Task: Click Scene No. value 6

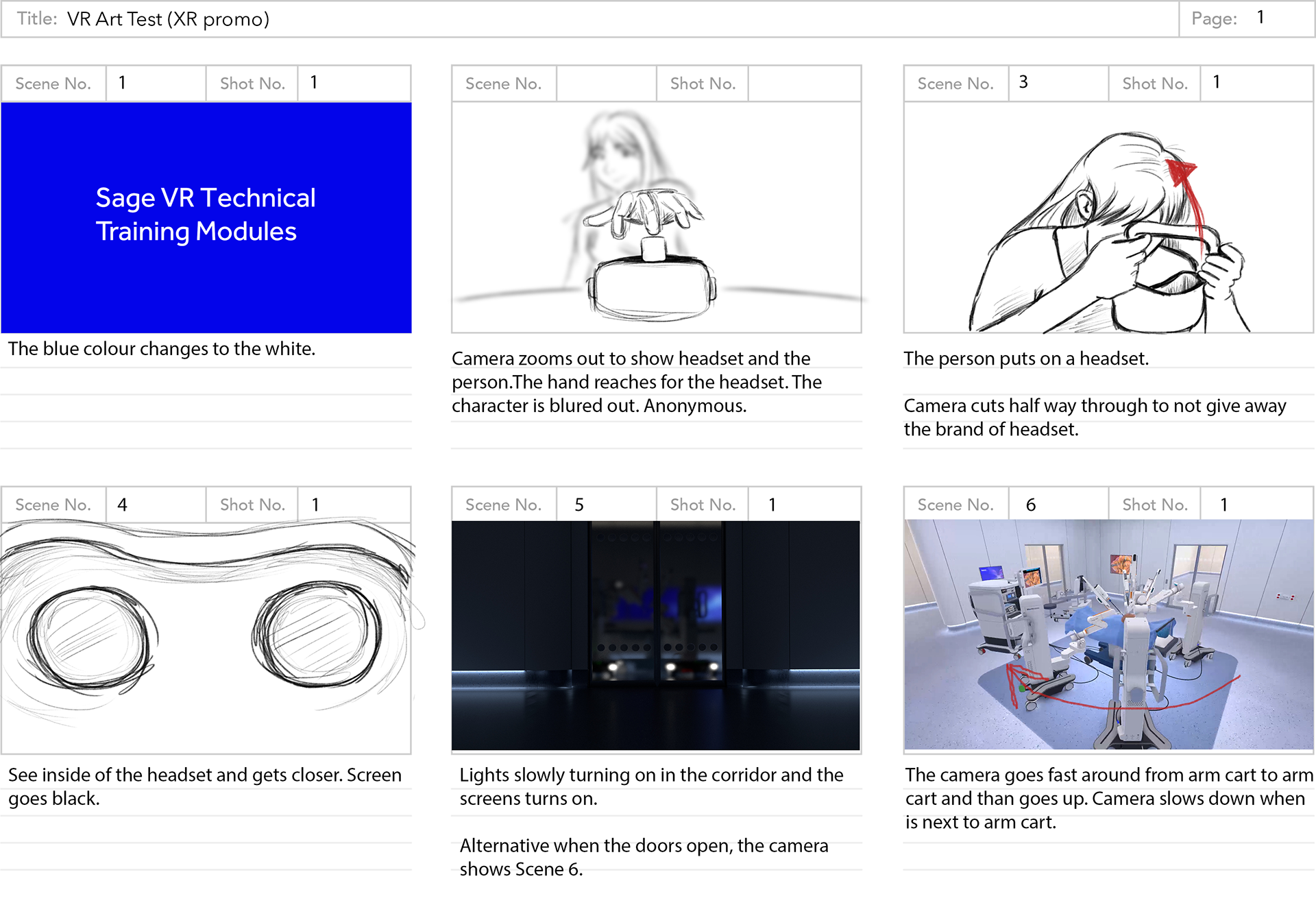Action: pyautogui.click(x=1031, y=505)
